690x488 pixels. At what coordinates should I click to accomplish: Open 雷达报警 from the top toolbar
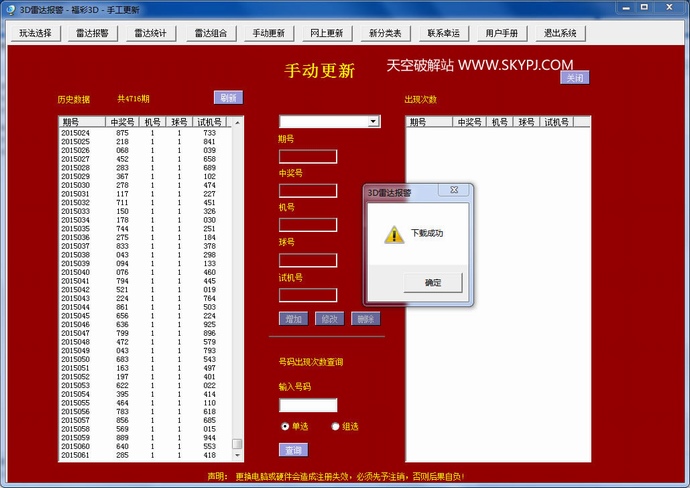click(x=94, y=33)
